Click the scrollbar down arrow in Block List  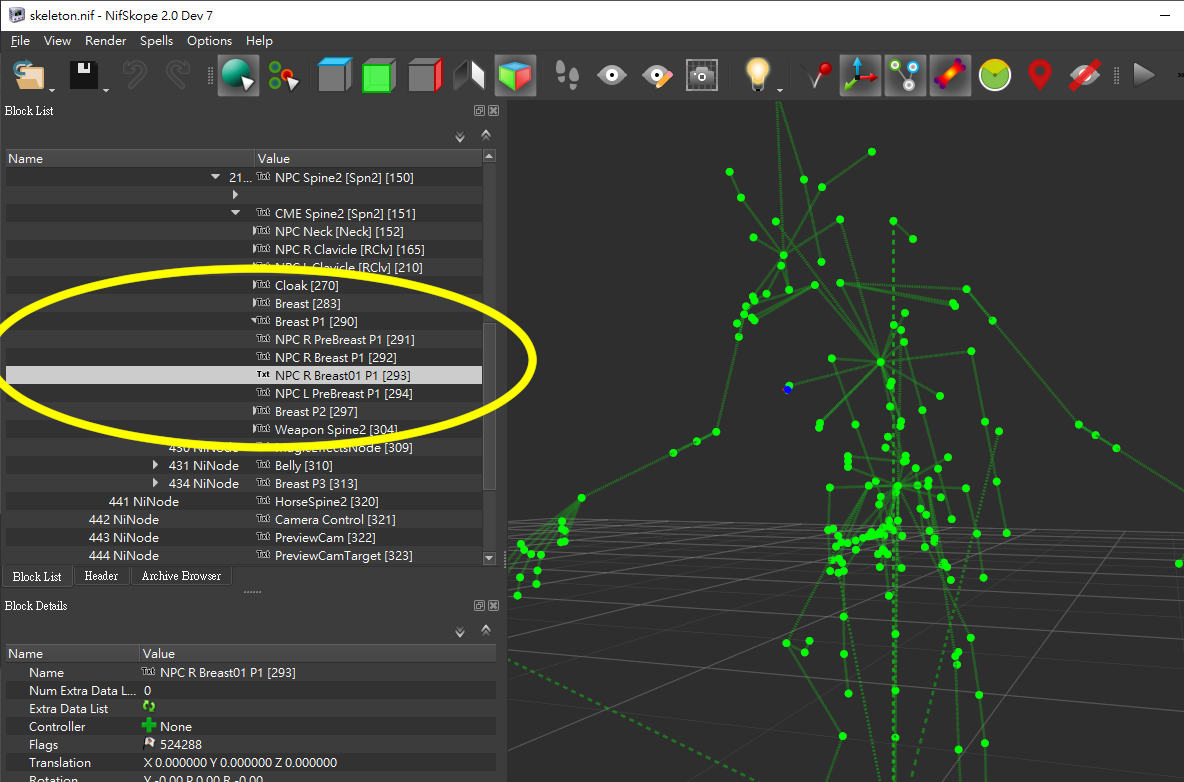click(489, 559)
